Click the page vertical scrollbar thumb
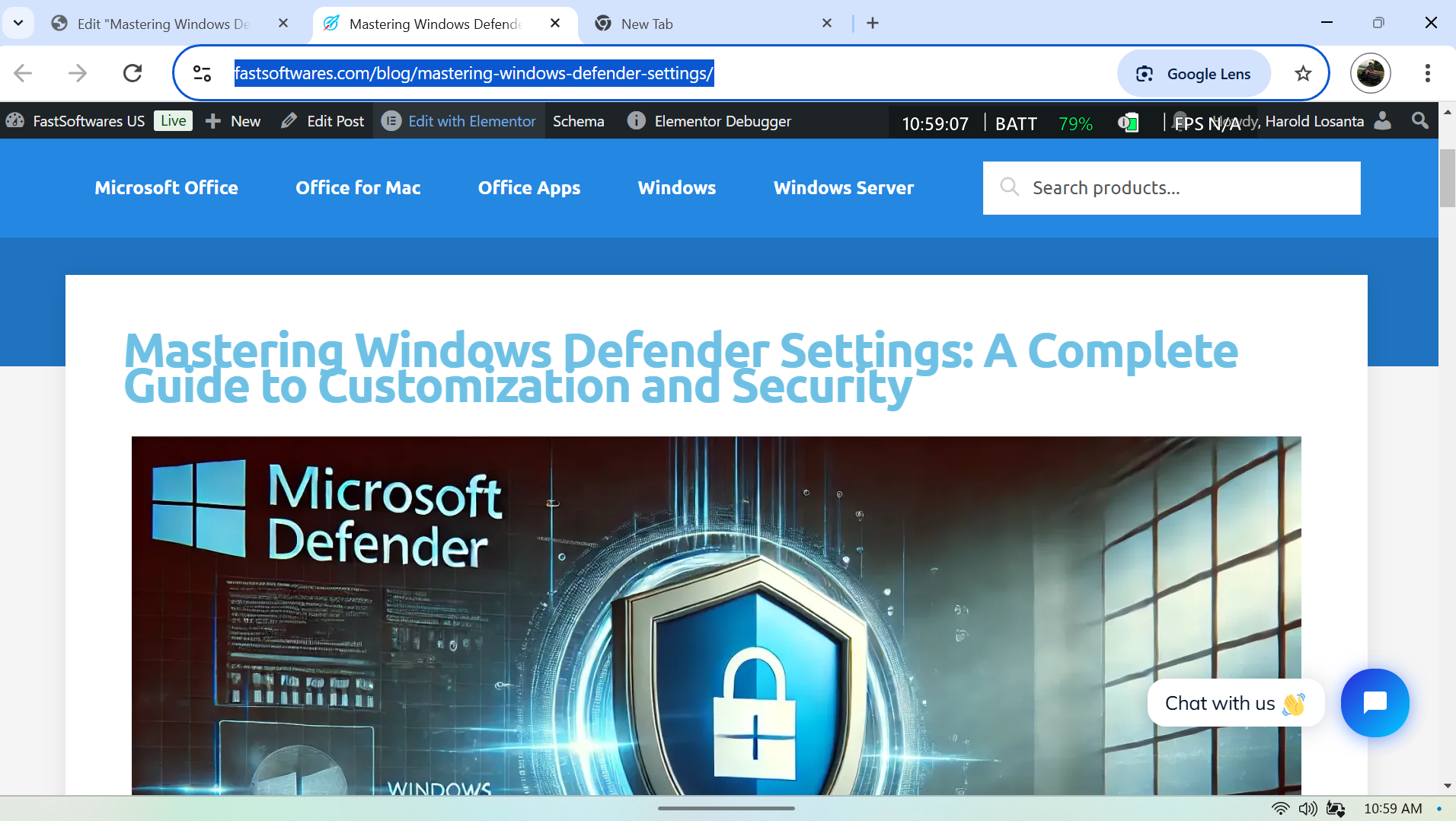This screenshot has width=1456, height=821. (x=1447, y=178)
